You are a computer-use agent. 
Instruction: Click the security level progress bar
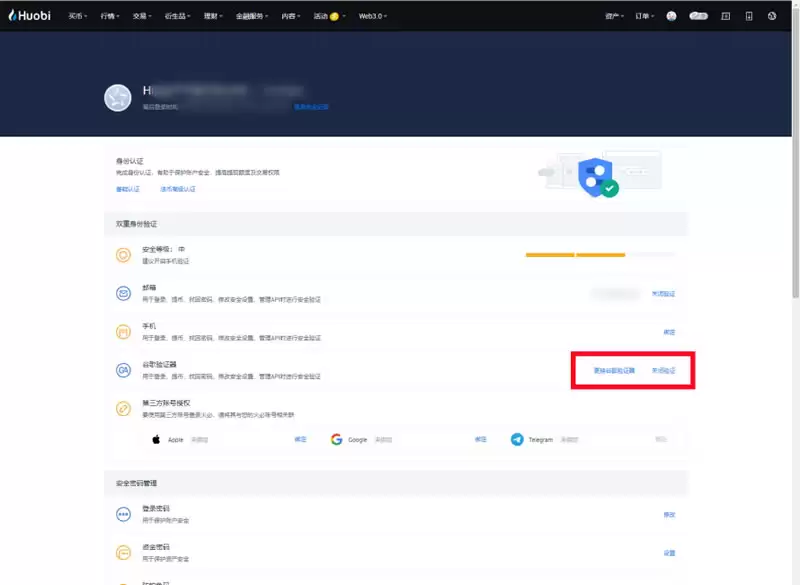pyautogui.click(x=600, y=254)
